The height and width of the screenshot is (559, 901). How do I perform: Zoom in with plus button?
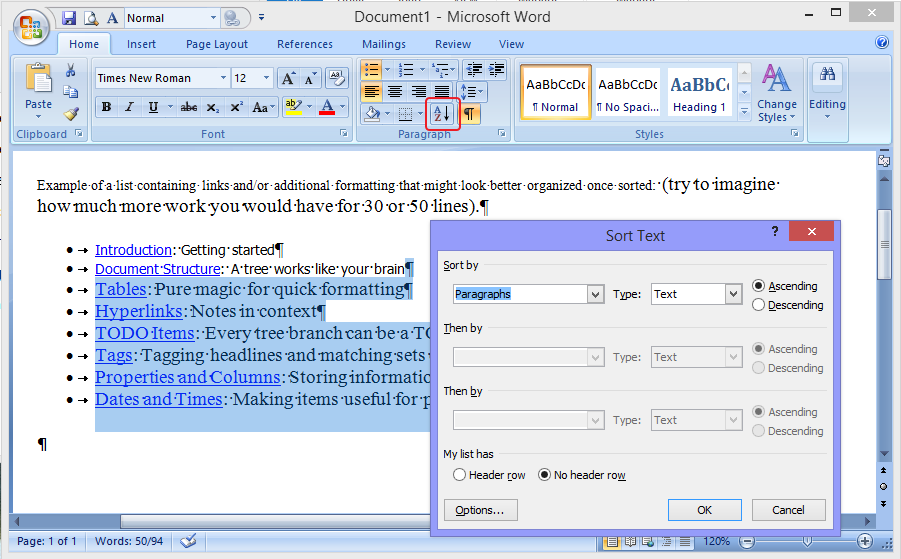click(x=865, y=541)
